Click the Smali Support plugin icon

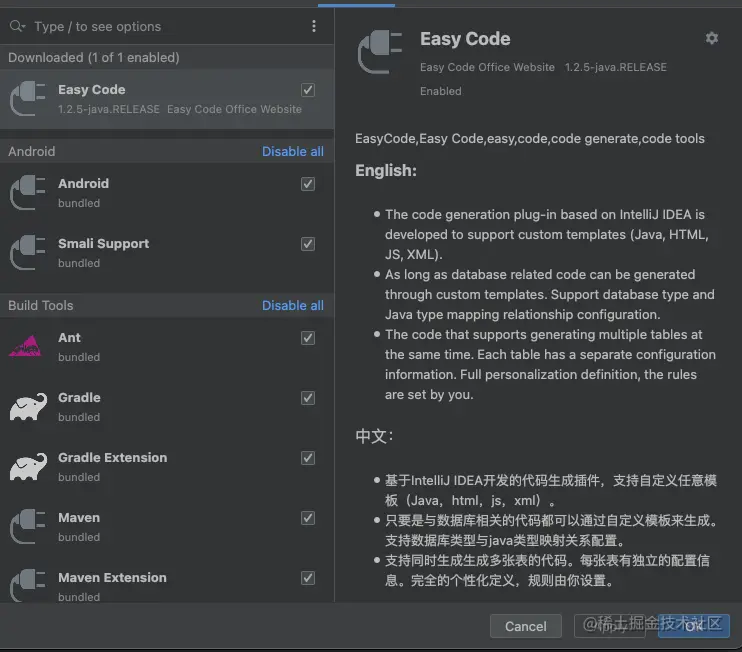[x=28, y=253]
